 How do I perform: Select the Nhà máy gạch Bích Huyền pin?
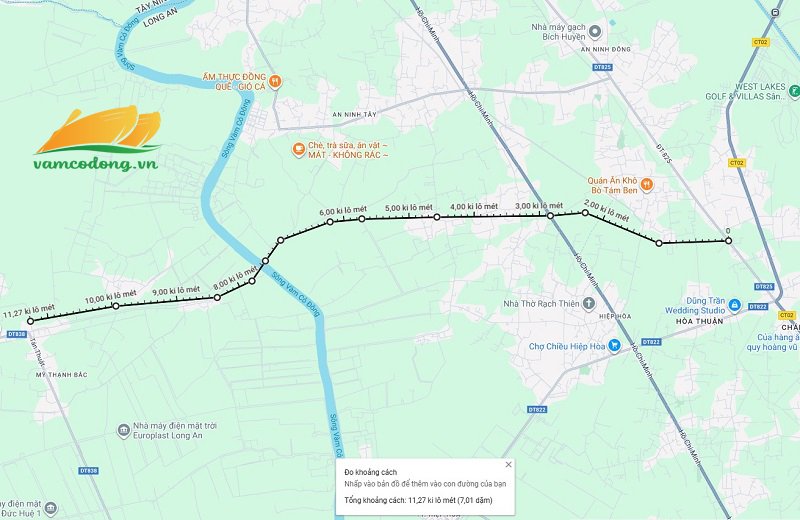594,32
